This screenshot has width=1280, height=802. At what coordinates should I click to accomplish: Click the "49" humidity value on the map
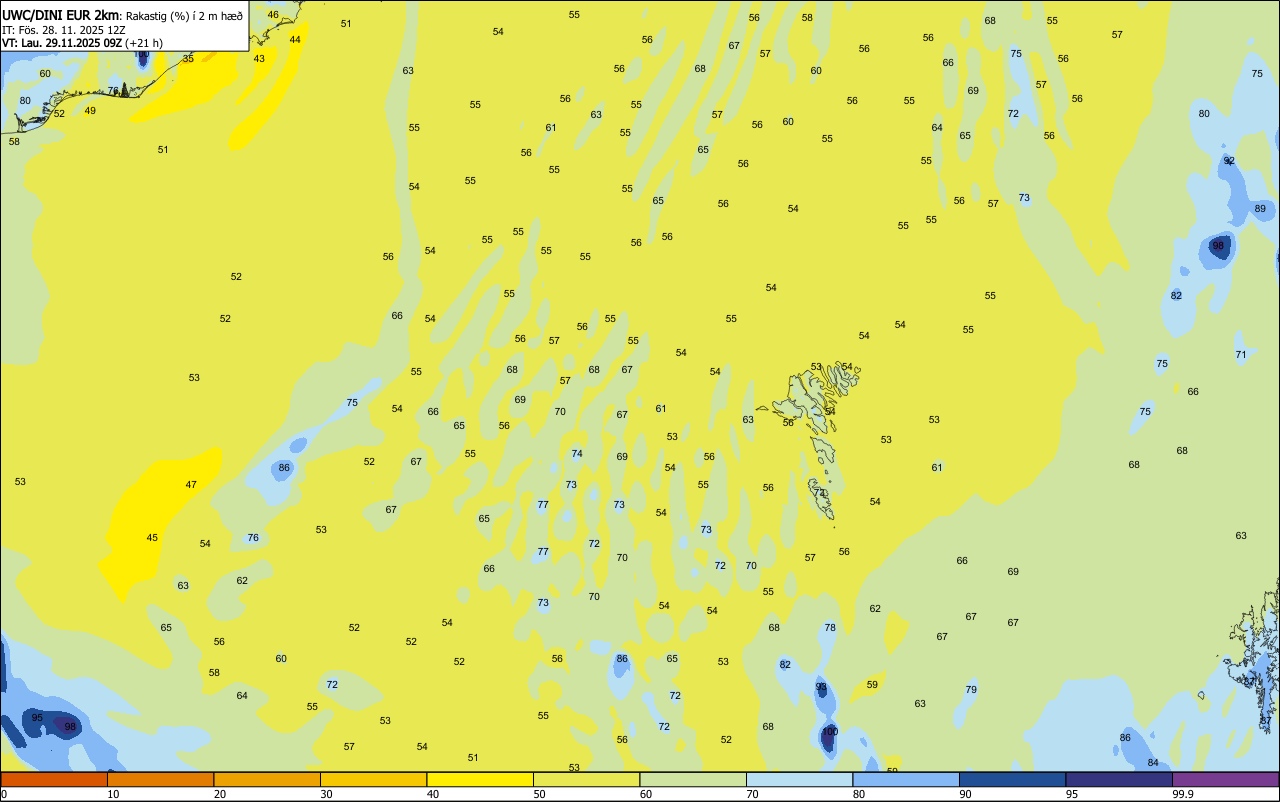[x=90, y=111]
